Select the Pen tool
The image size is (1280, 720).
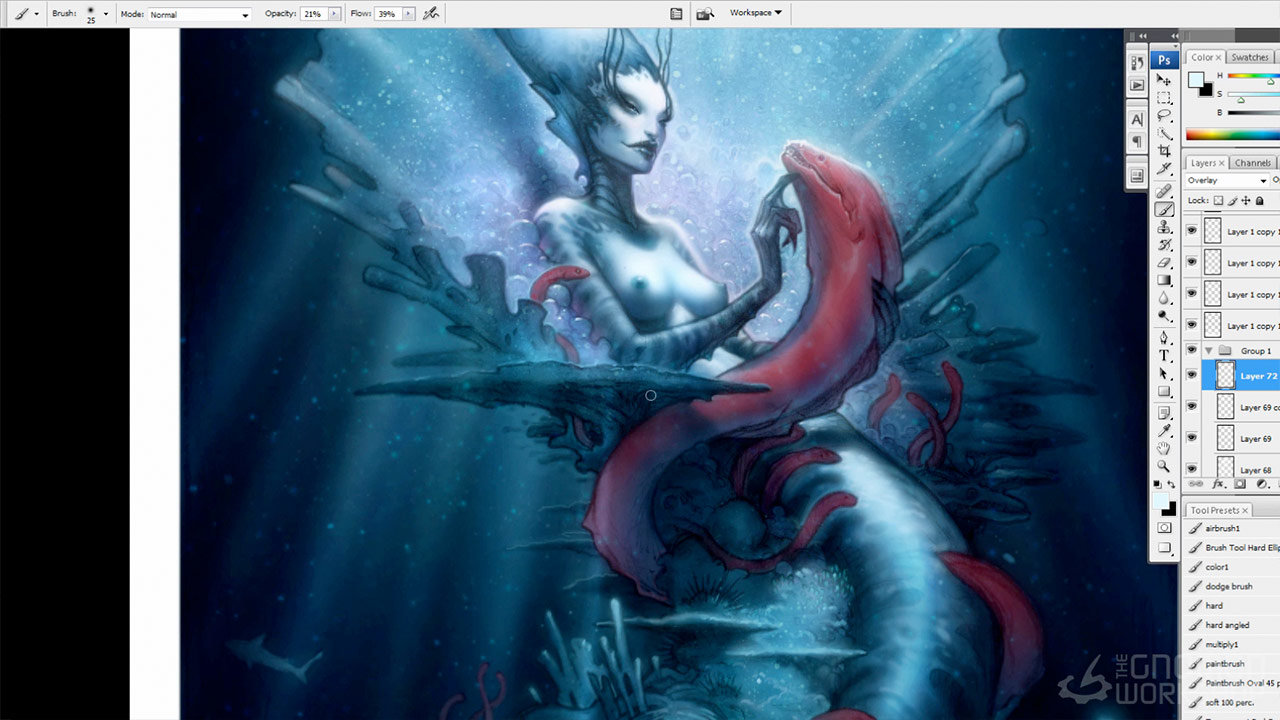pos(1164,338)
